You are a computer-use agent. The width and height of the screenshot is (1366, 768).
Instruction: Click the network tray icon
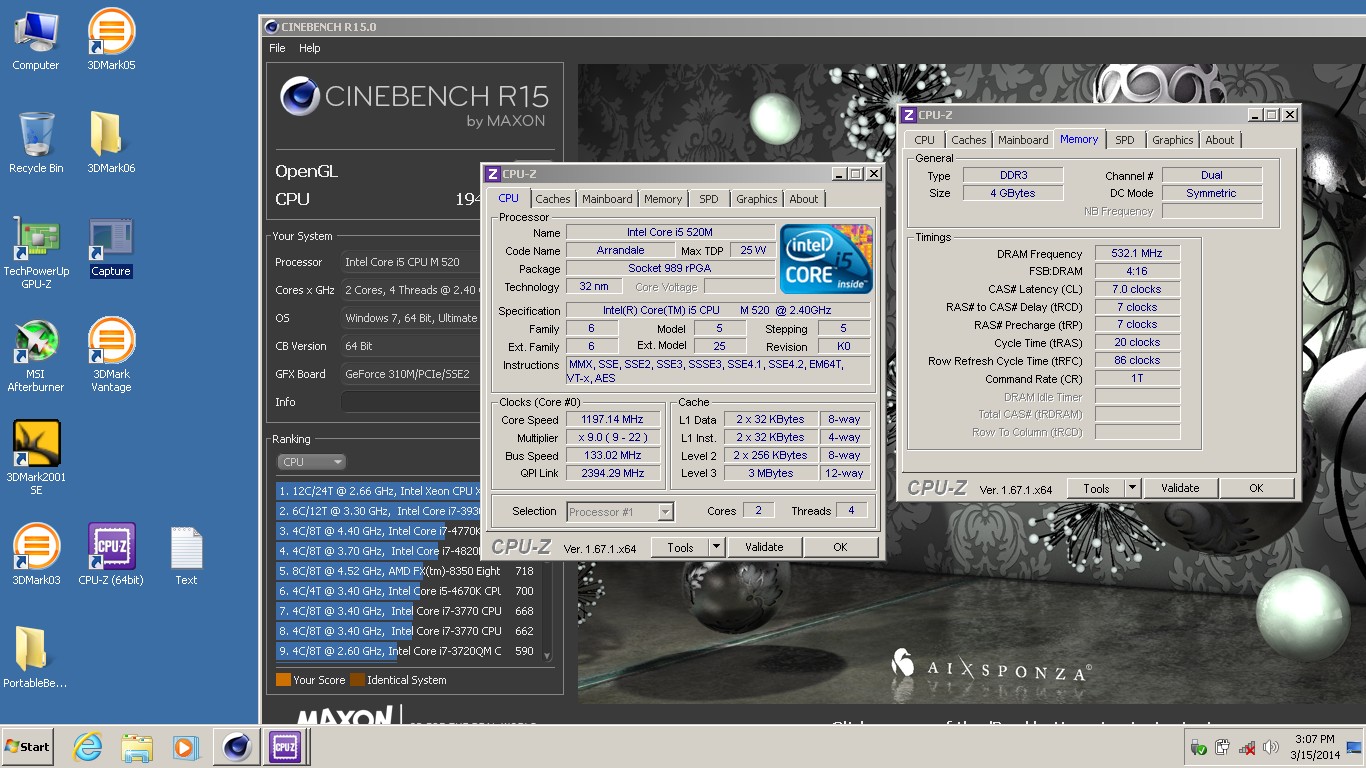[x=1247, y=747]
